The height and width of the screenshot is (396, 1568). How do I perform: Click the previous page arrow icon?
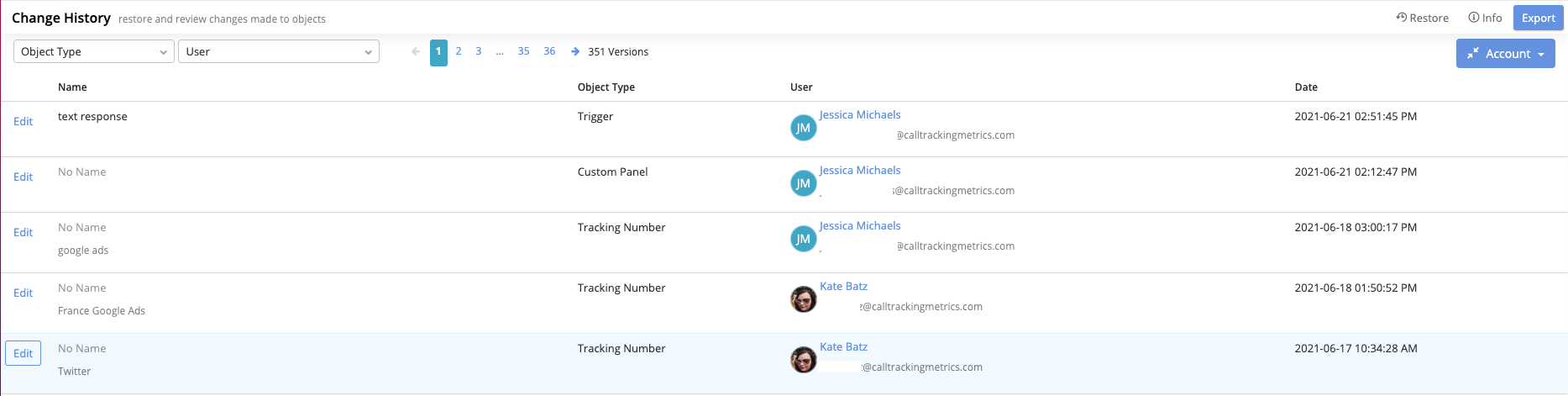(x=415, y=51)
